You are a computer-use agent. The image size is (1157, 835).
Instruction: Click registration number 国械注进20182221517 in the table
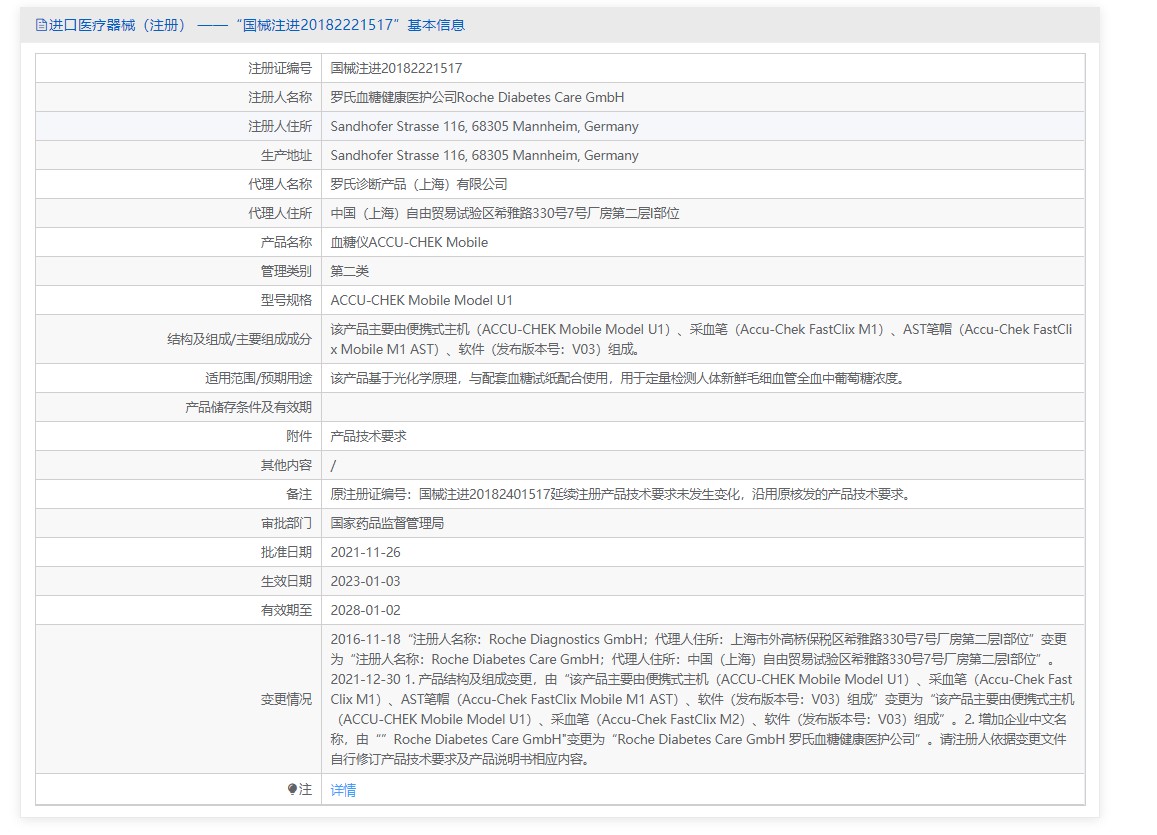[396, 69]
